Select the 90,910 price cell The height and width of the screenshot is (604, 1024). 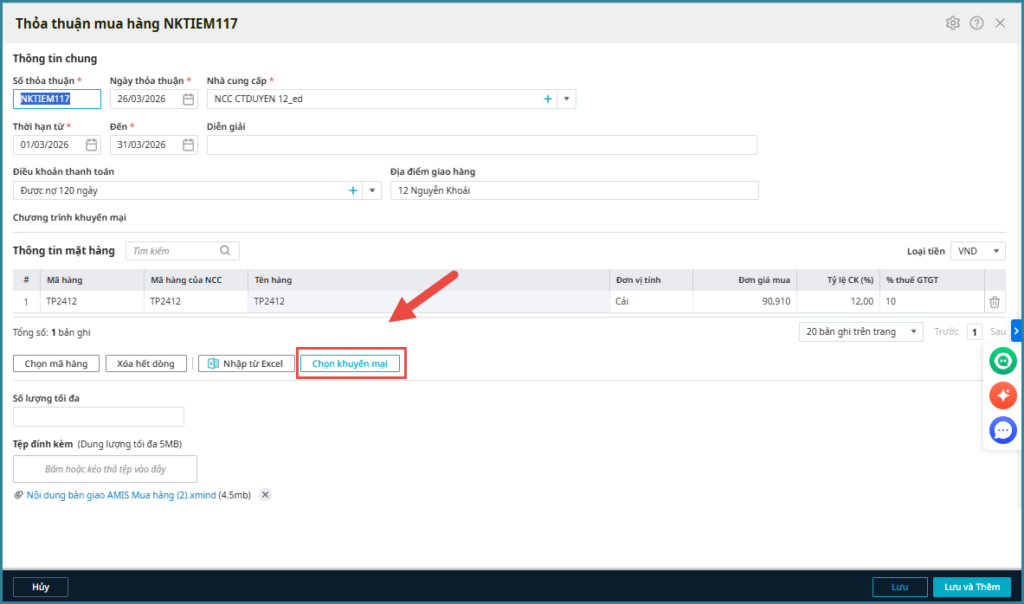[x=744, y=302]
